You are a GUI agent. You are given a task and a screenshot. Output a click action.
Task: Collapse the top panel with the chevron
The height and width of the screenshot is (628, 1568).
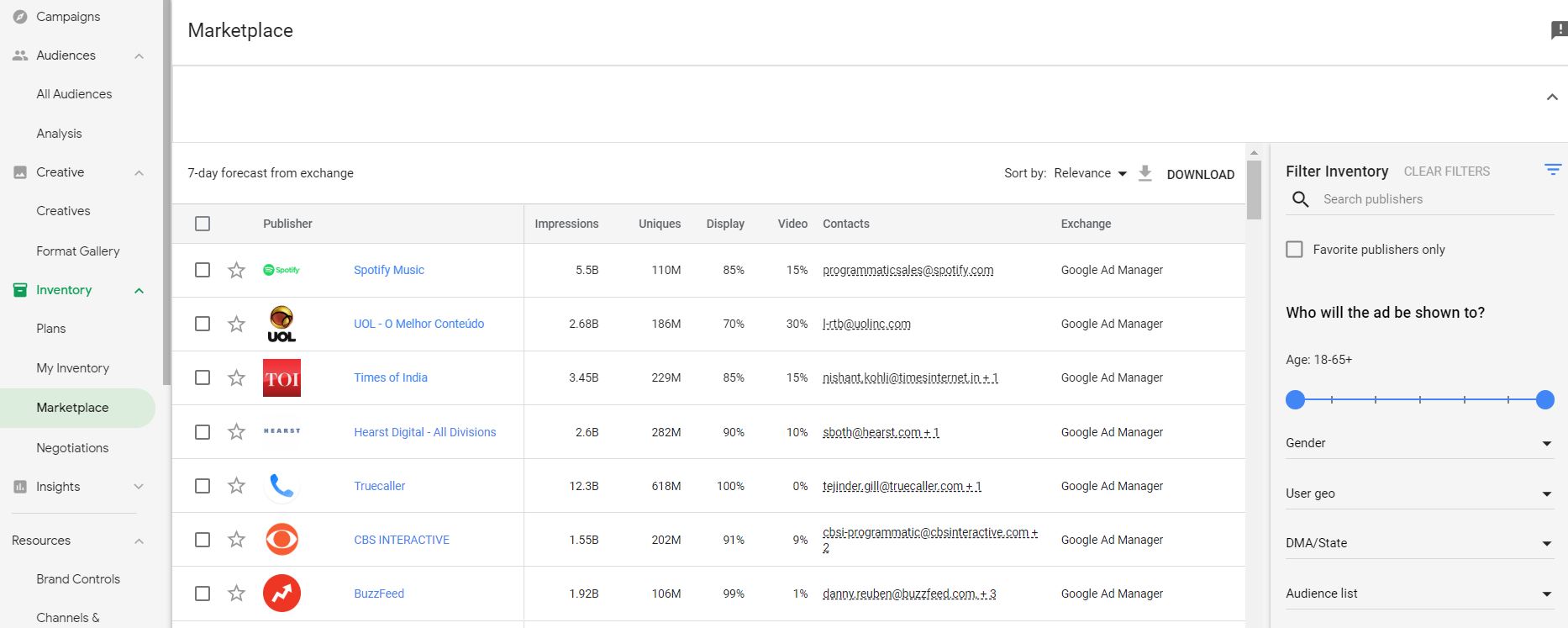1552,98
